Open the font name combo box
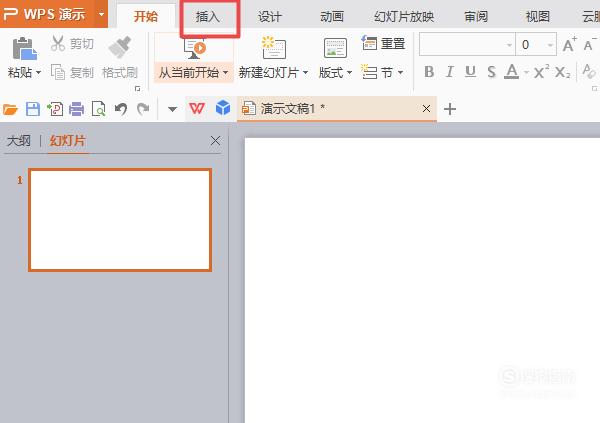600x423 pixels. [x=467, y=45]
